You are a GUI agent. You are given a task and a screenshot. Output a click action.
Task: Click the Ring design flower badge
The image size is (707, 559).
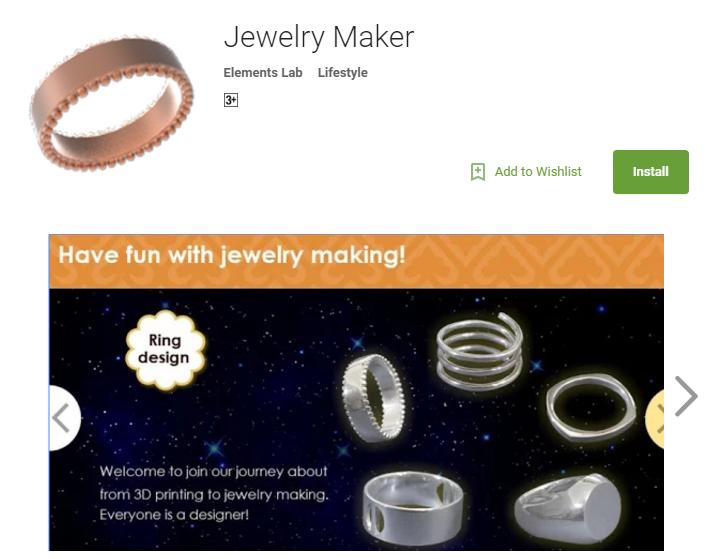point(165,349)
